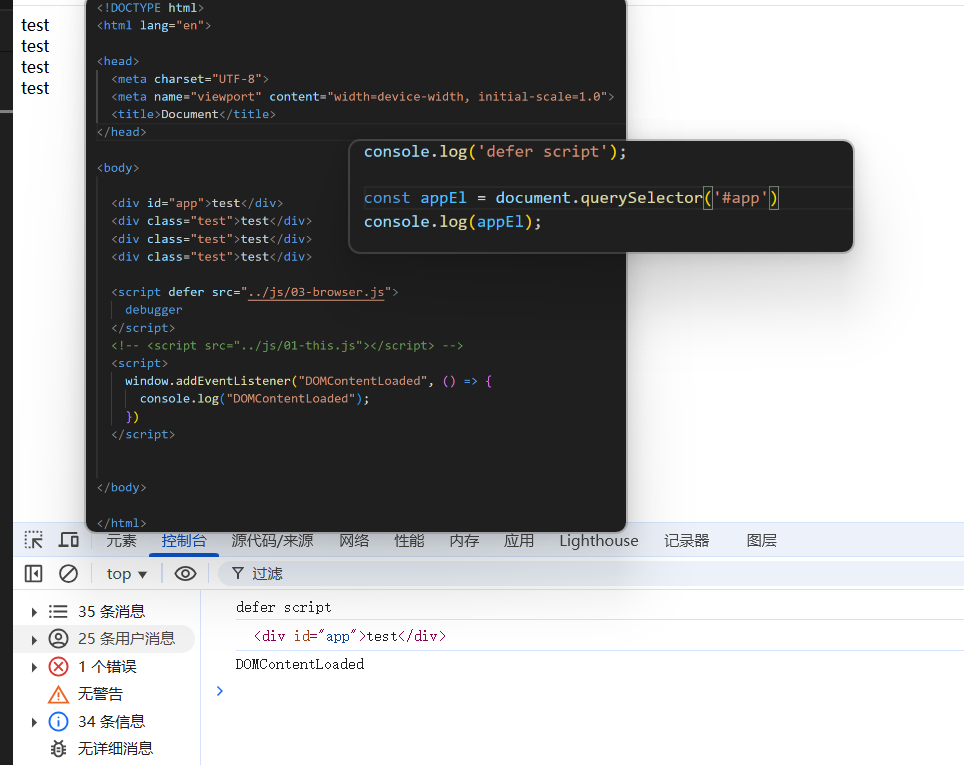Click the console prompt chevron
Screen dimensions: 964x765
(x=220, y=691)
